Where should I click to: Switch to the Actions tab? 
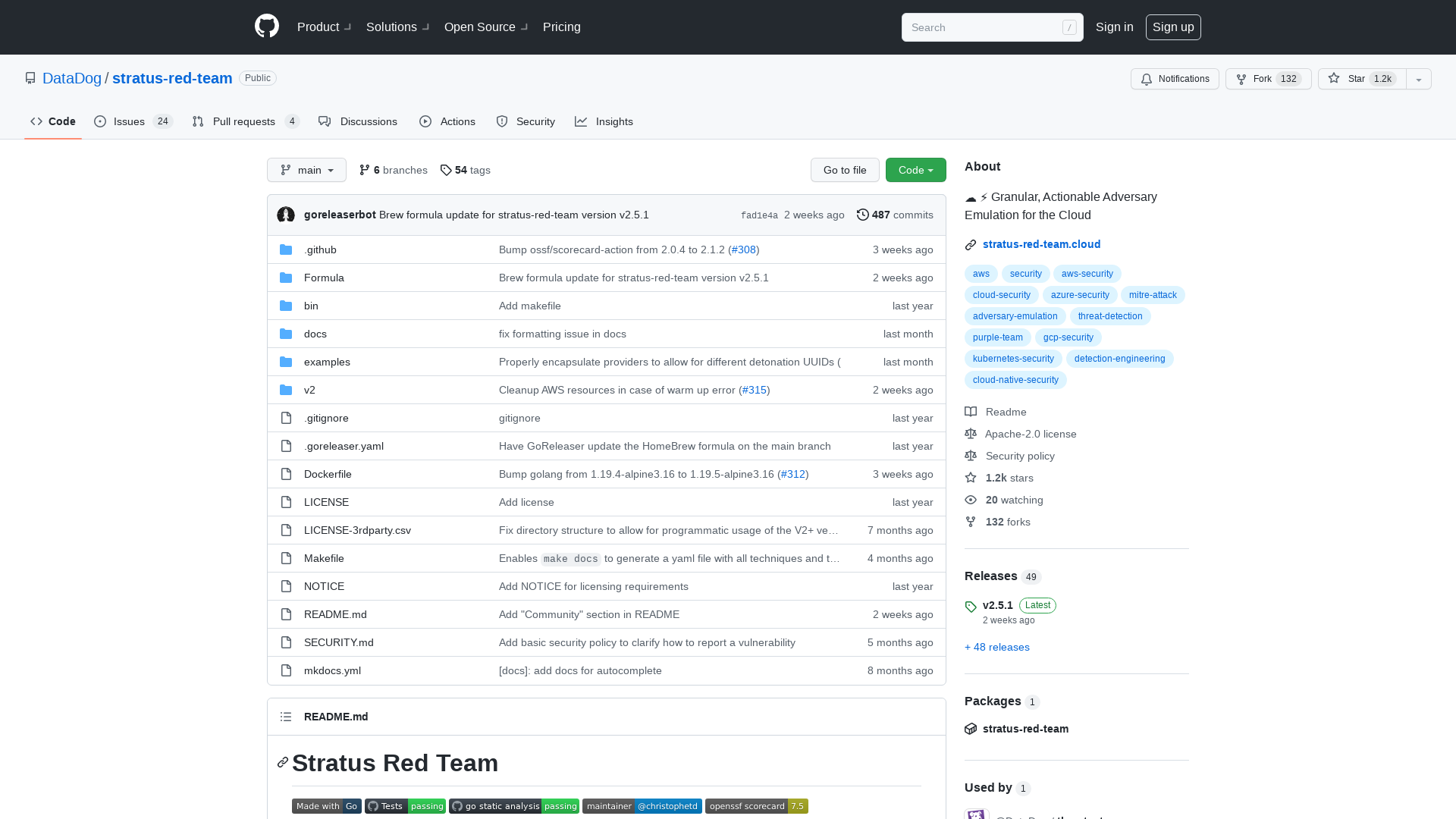(x=447, y=121)
